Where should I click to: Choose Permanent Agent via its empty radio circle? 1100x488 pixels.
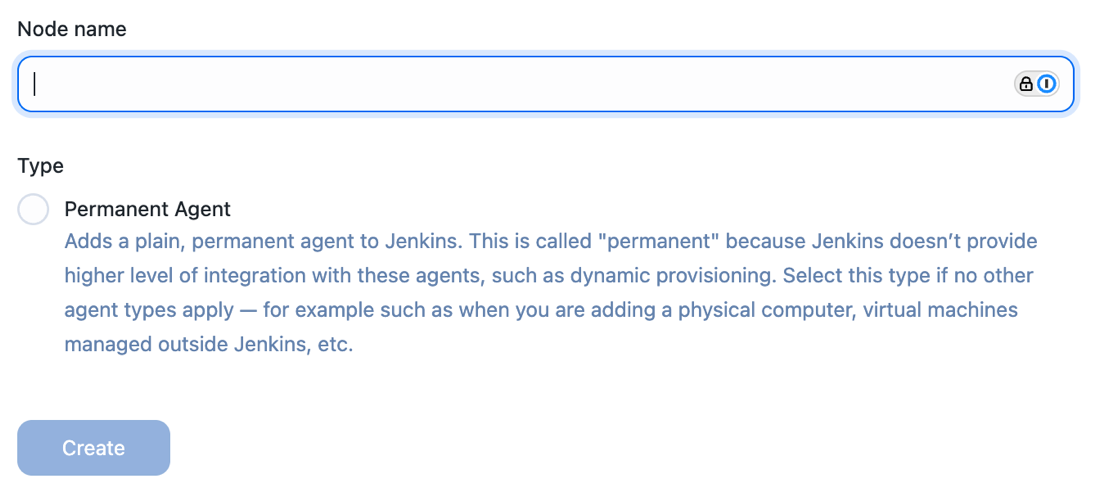[x=33, y=209]
